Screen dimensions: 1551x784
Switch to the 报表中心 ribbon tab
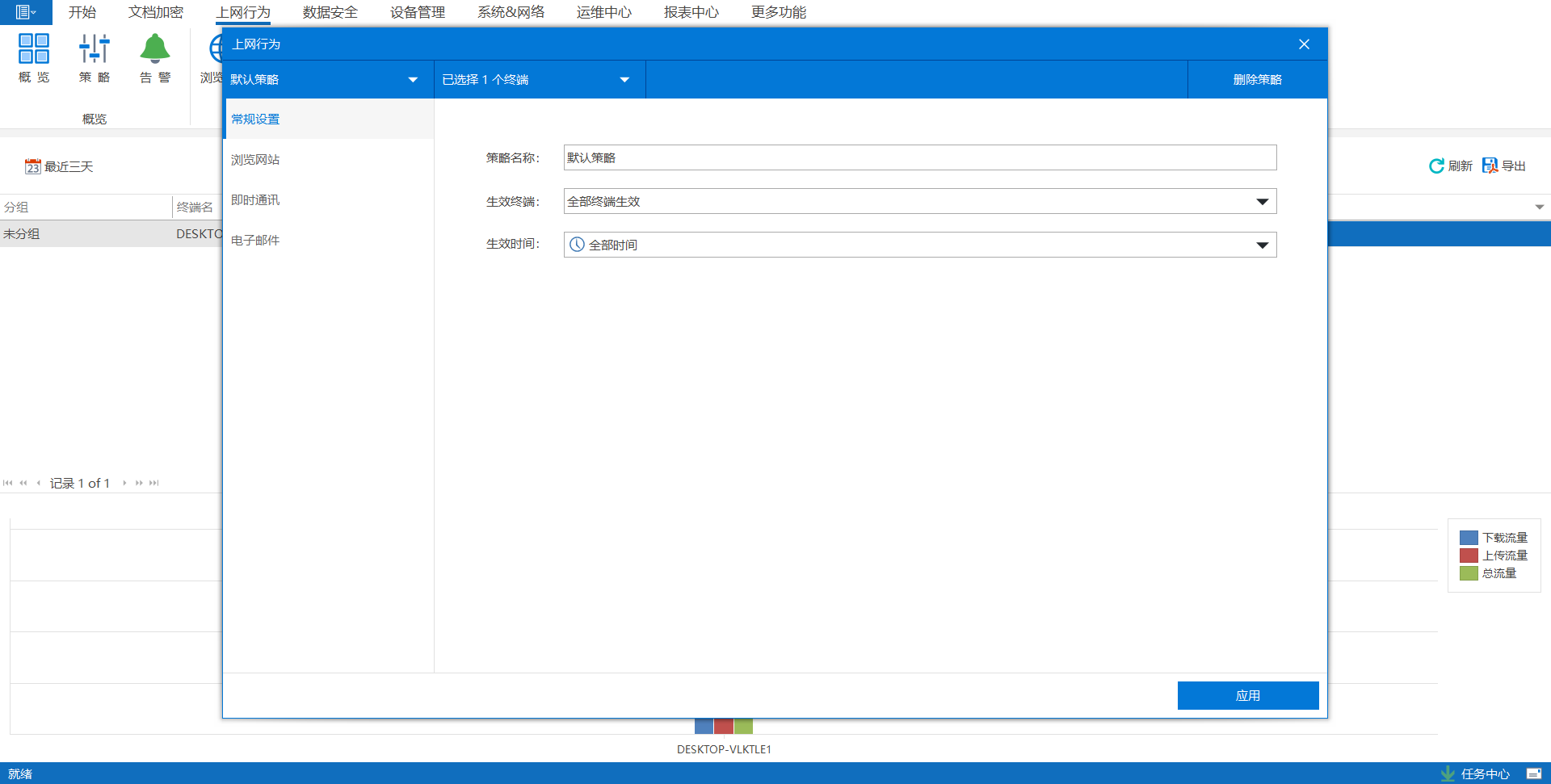point(691,12)
